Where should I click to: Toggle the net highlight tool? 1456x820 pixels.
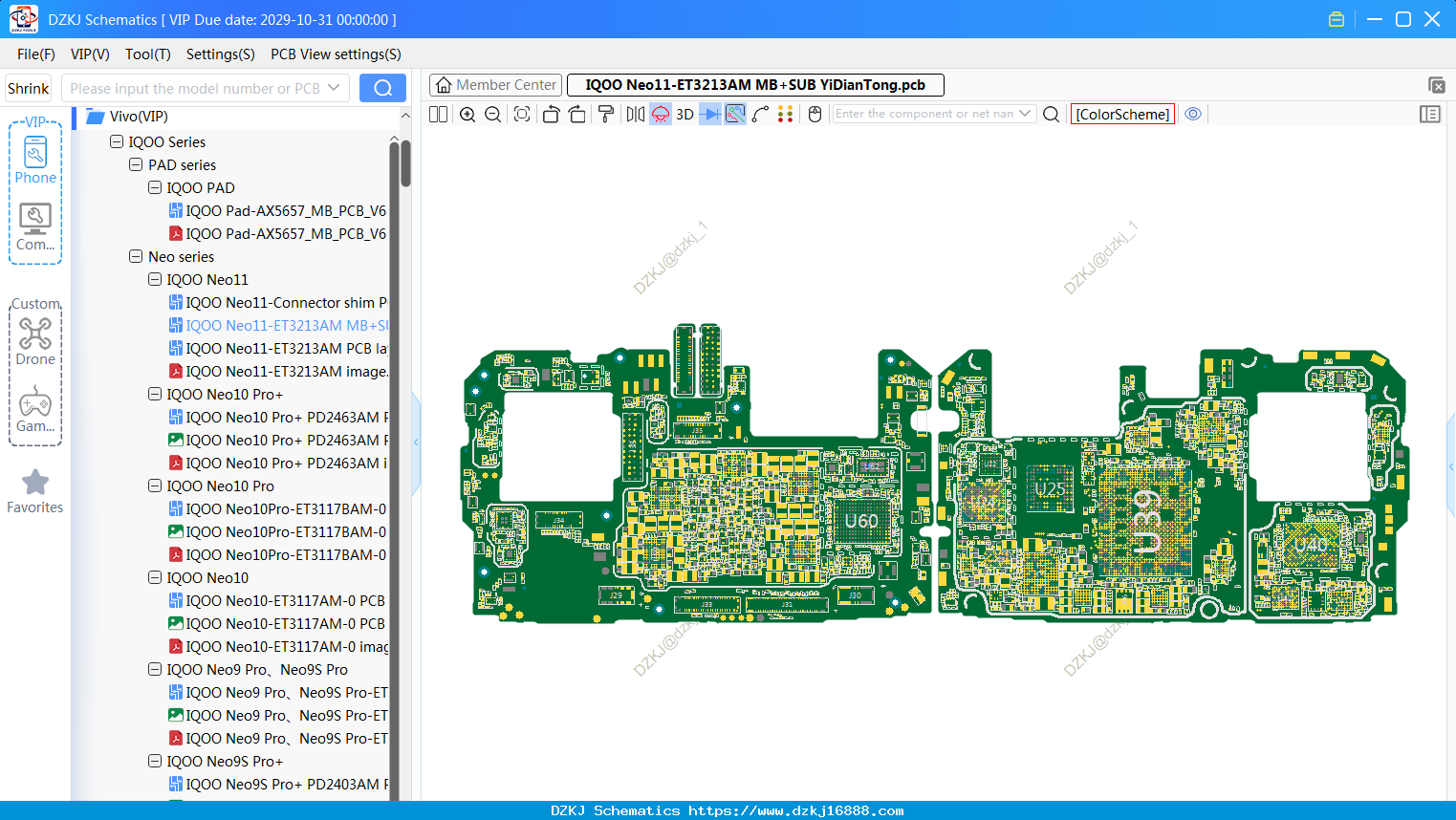click(735, 115)
